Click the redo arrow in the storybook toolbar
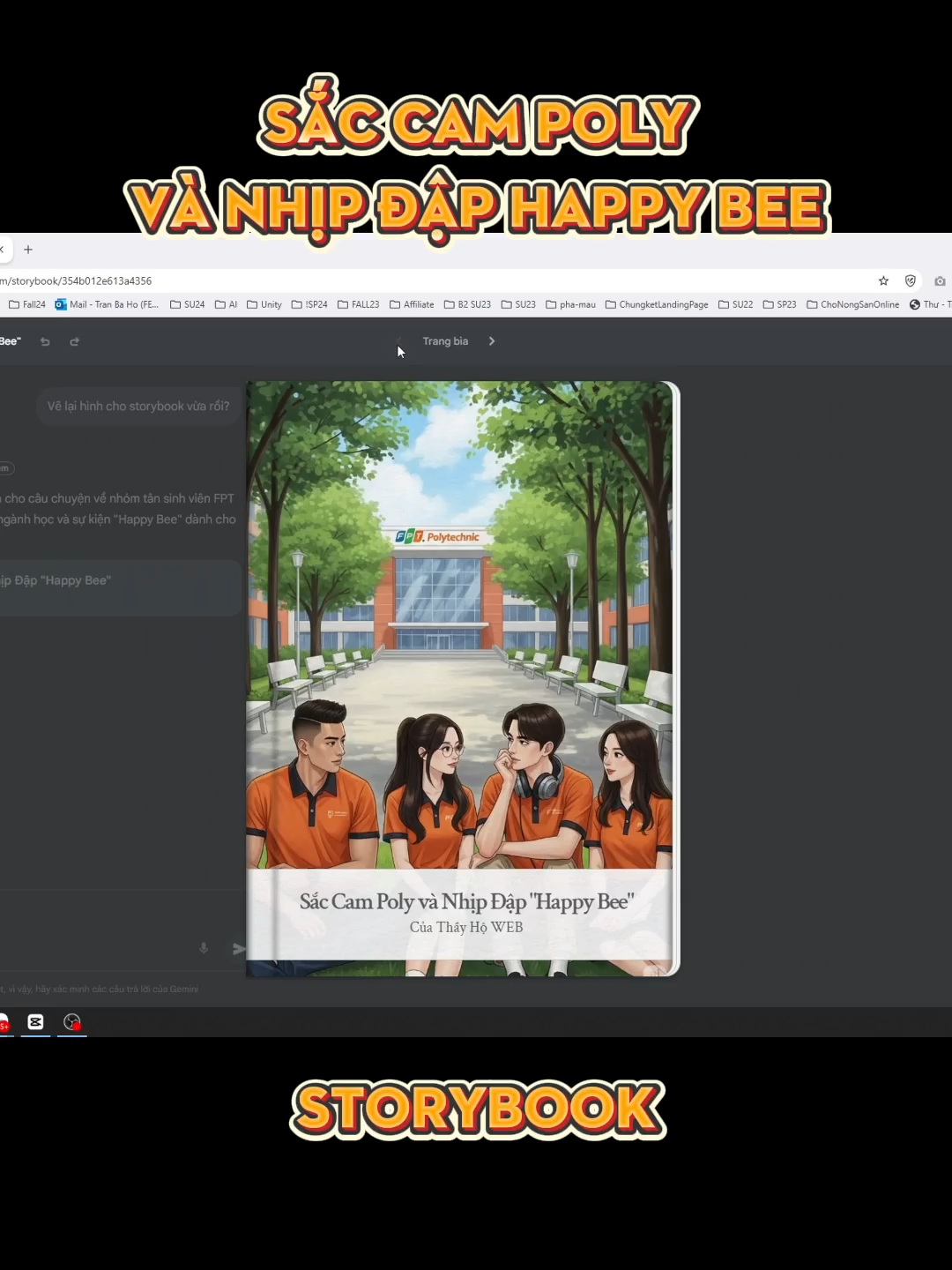This screenshot has height=1270, width=952. pos(74,341)
